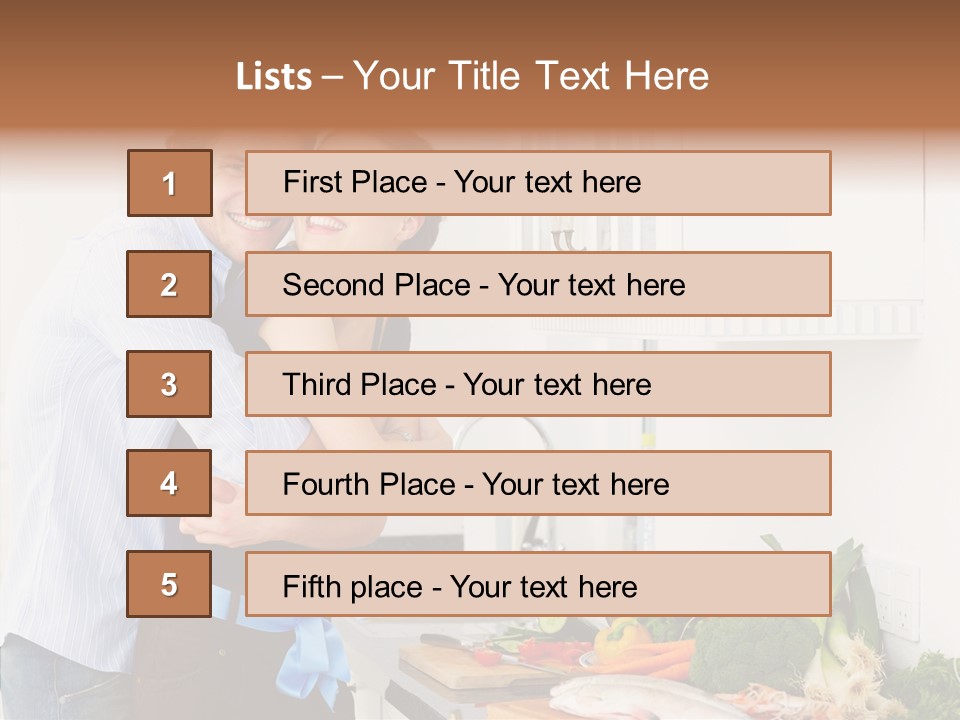Image resolution: width=960 pixels, height=720 pixels.
Task: Select the number 4 box
Action: pyautogui.click(x=169, y=483)
